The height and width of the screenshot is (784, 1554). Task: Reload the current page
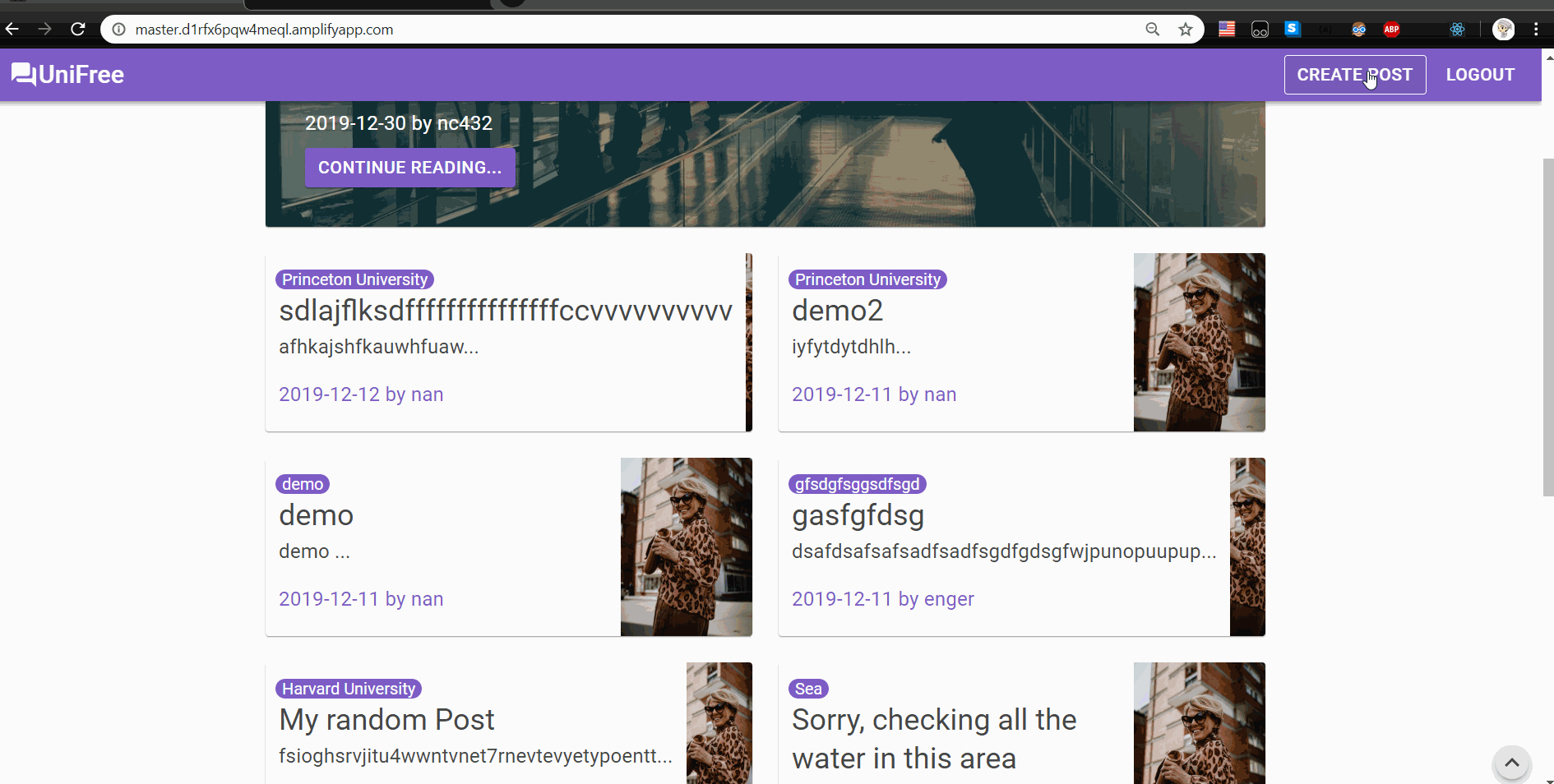point(78,30)
